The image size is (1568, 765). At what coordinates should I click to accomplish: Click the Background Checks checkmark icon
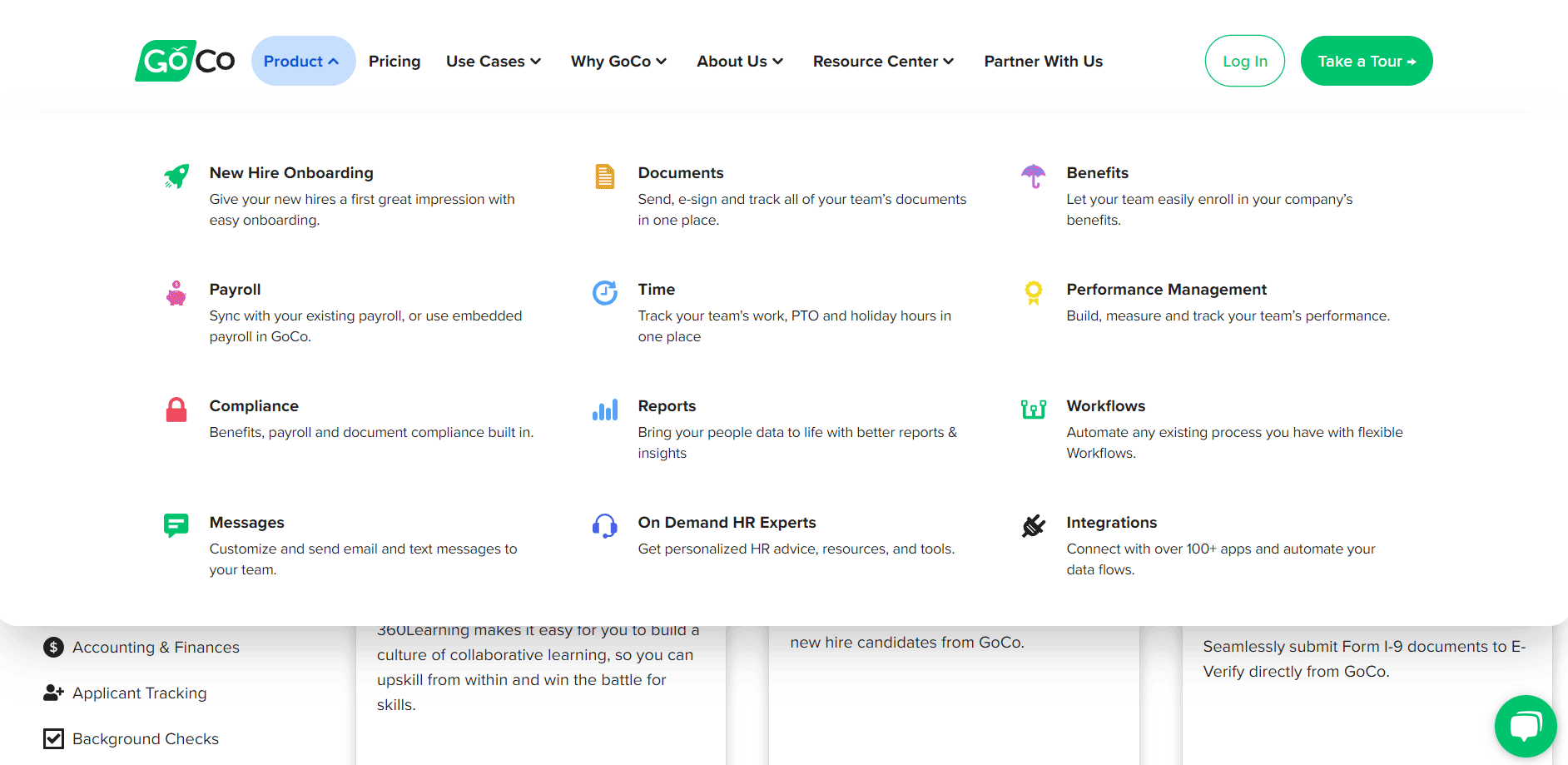pyautogui.click(x=53, y=738)
